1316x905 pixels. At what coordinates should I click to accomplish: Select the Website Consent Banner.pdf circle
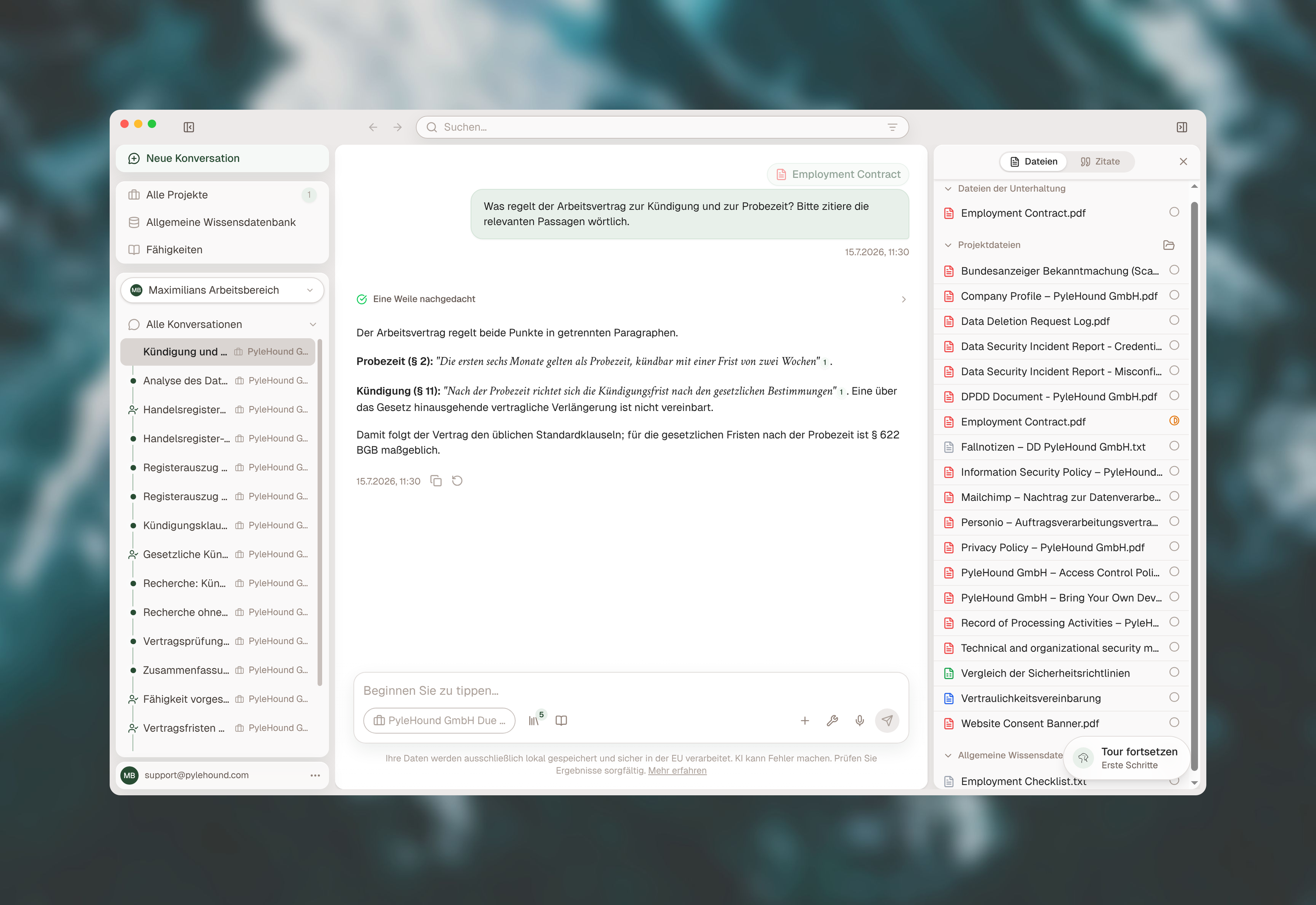(x=1174, y=722)
